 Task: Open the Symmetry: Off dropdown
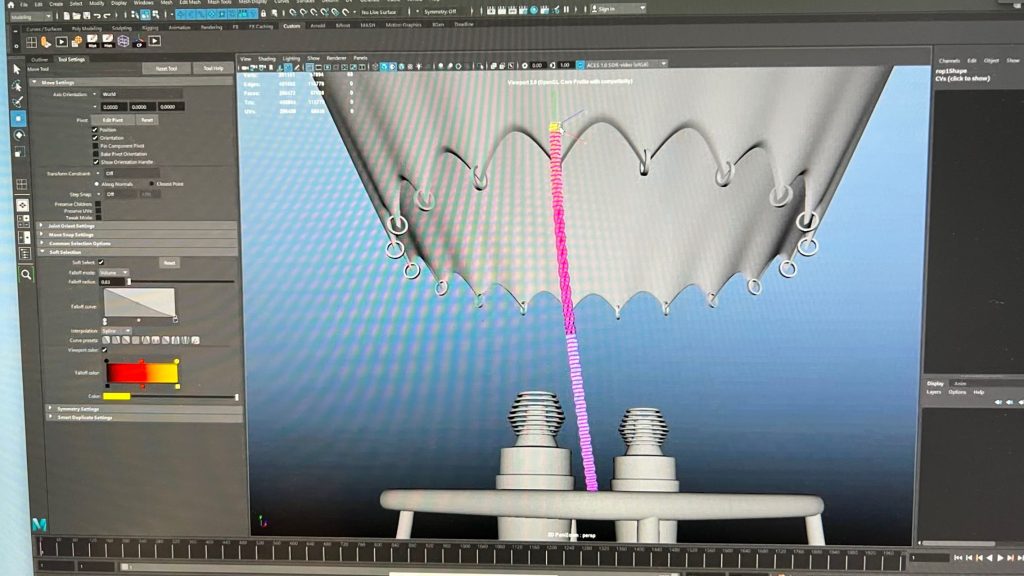point(443,12)
